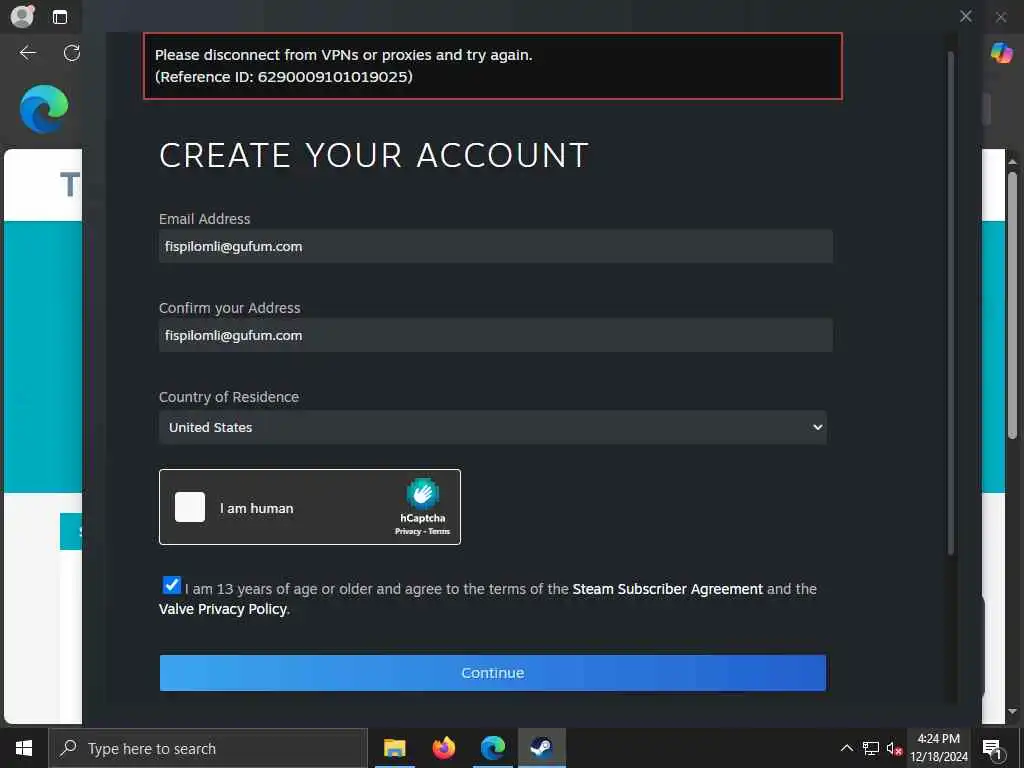Click the network icon in system tray
Image resolution: width=1024 pixels, height=768 pixels.
(x=871, y=748)
